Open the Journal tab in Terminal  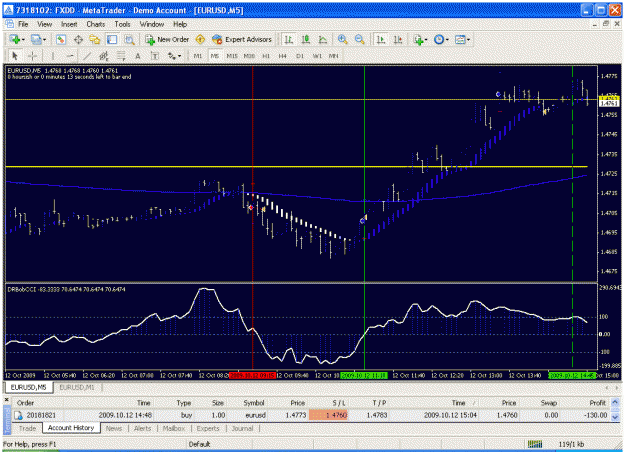[242, 428]
